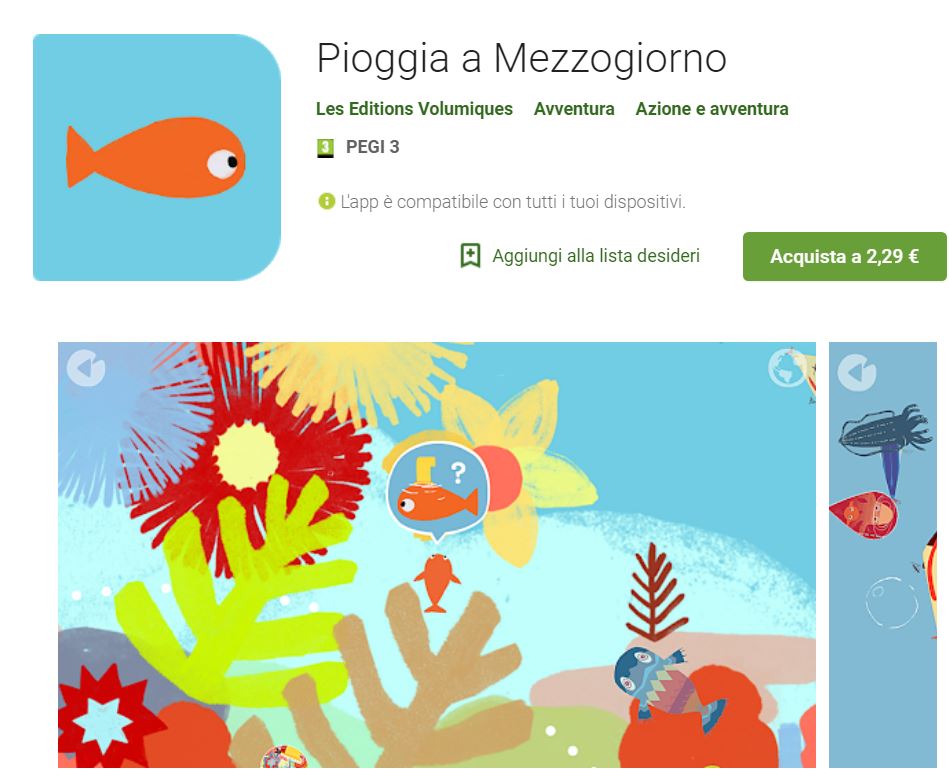Click the small orange fish in screenshot

click(436, 582)
